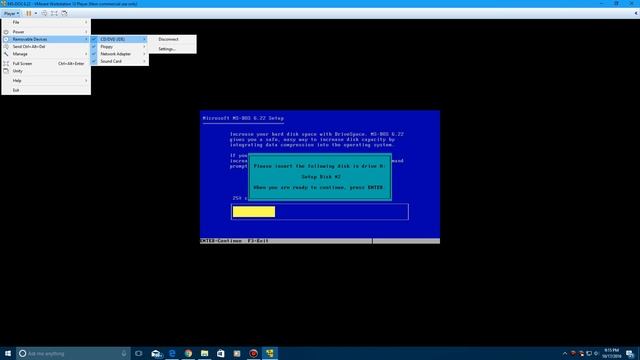Image resolution: width=640 pixels, height=360 pixels.
Task: Expand the CD/DVD (IDE) submenu arrow
Action: [144, 39]
